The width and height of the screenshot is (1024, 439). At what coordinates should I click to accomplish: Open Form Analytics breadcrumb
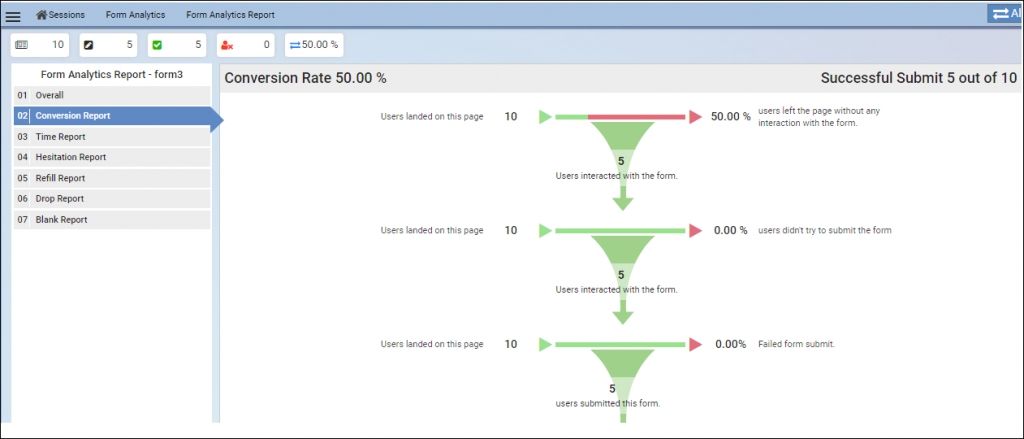pos(135,14)
